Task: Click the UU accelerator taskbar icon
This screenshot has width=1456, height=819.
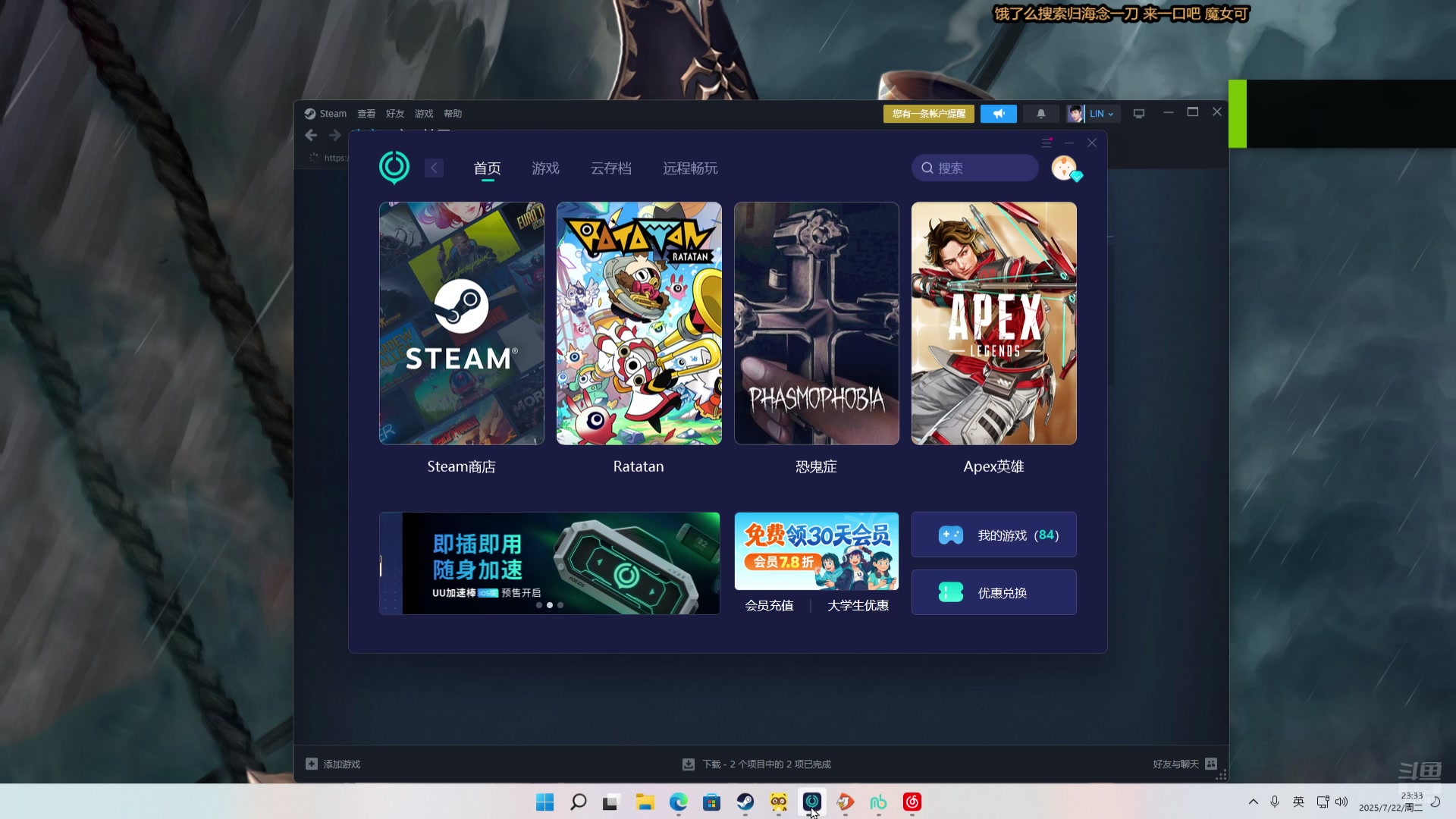Action: click(812, 802)
